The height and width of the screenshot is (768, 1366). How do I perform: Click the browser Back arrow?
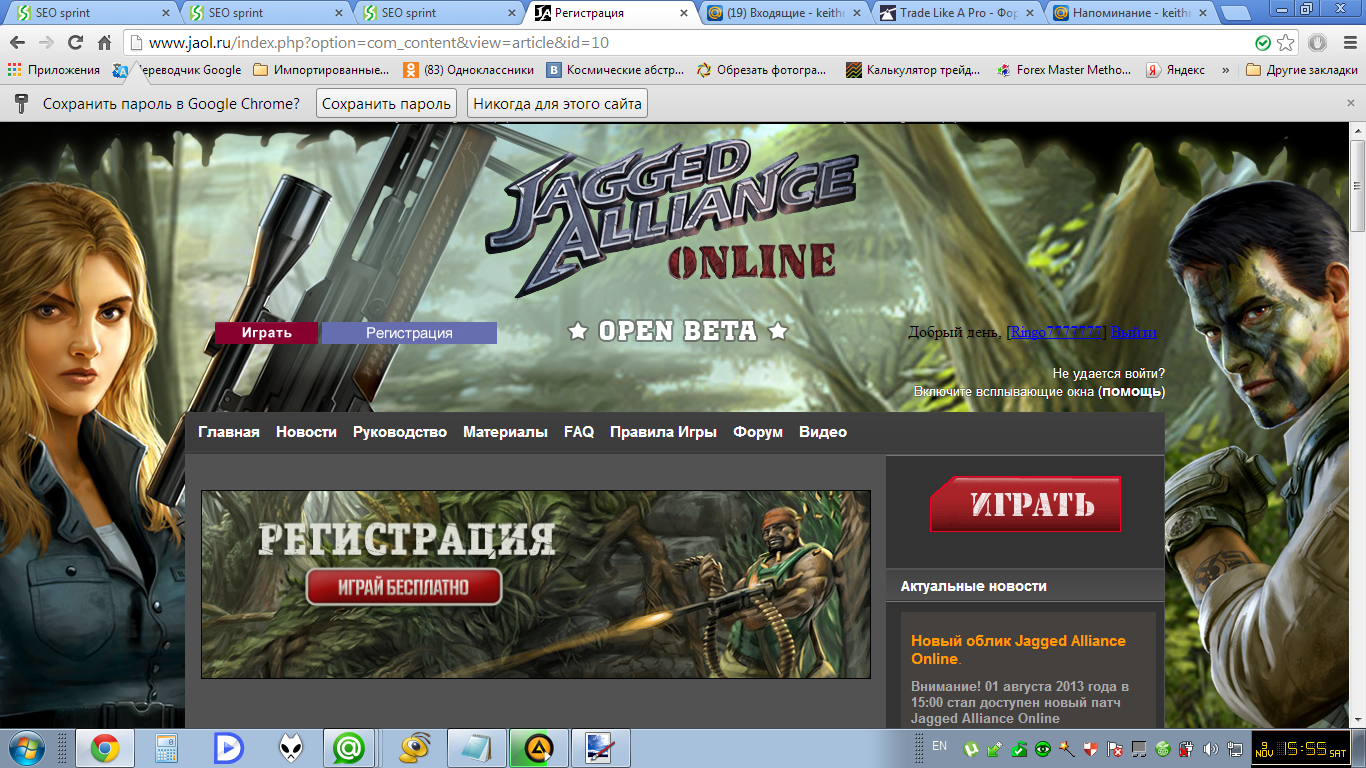click(x=18, y=43)
